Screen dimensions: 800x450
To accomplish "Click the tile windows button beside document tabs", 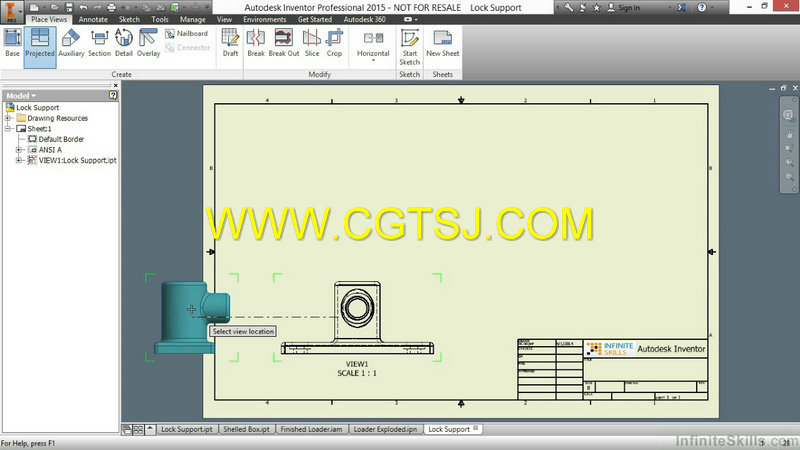I will pos(138,430).
